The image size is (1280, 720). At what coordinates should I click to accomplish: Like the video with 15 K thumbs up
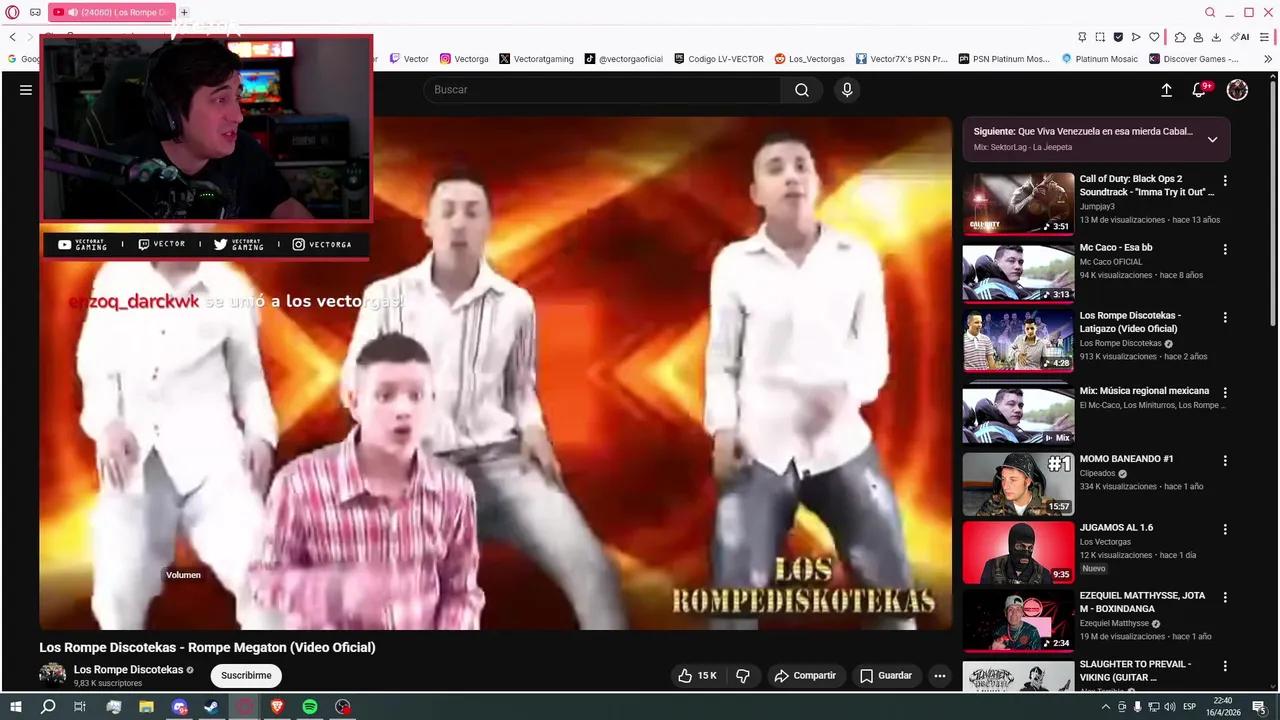pyautogui.click(x=697, y=676)
